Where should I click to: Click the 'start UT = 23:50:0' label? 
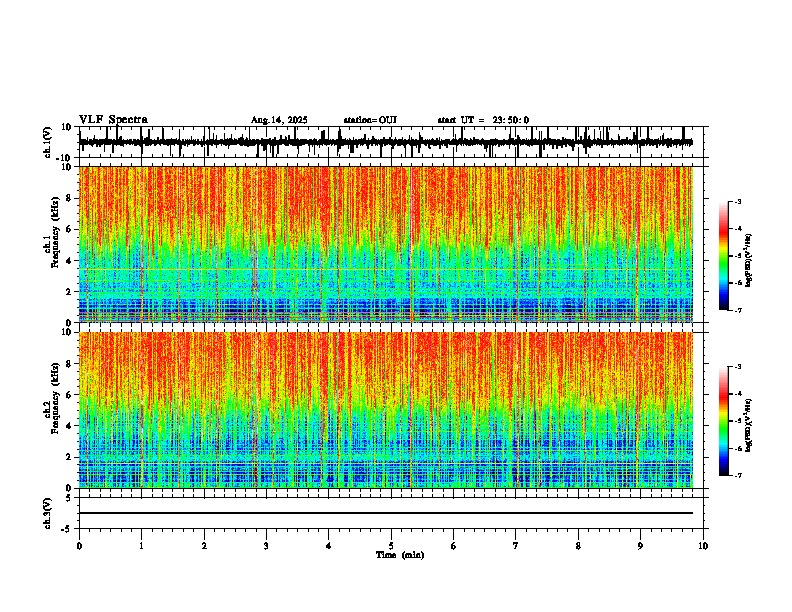tap(483, 120)
